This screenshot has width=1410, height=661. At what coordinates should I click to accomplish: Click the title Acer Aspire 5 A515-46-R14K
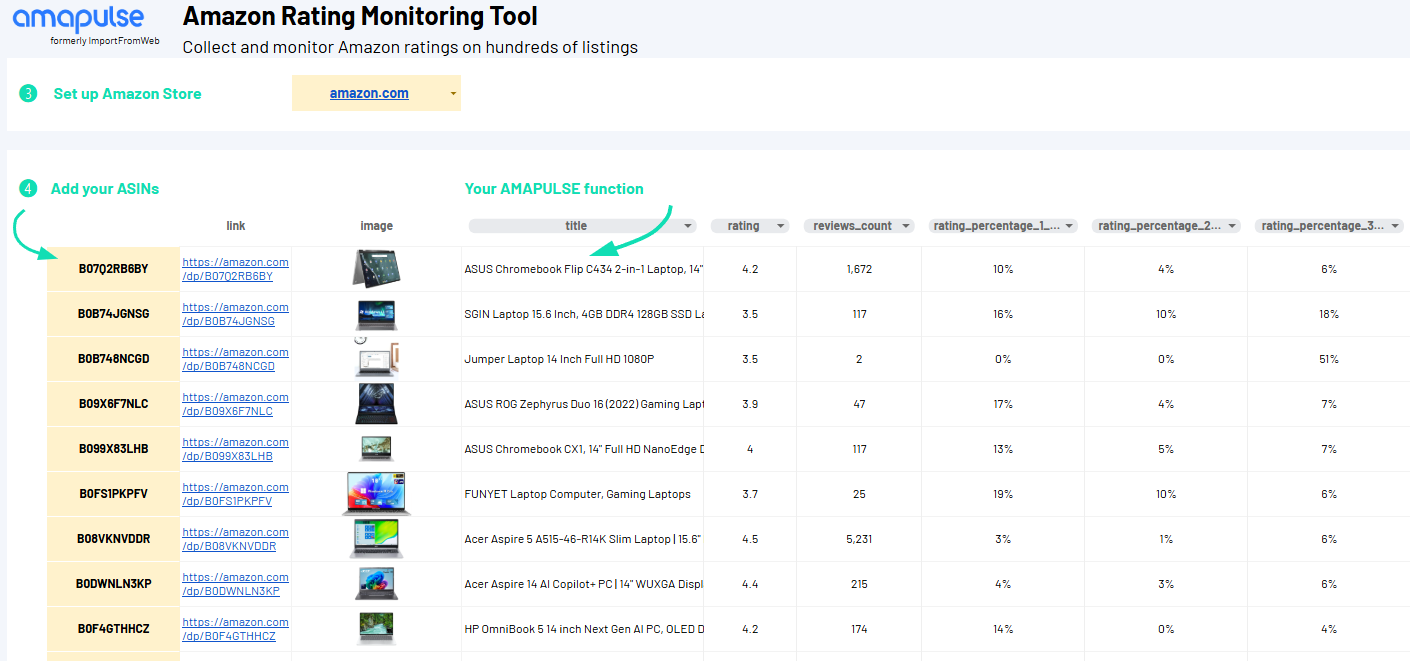click(x=583, y=539)
